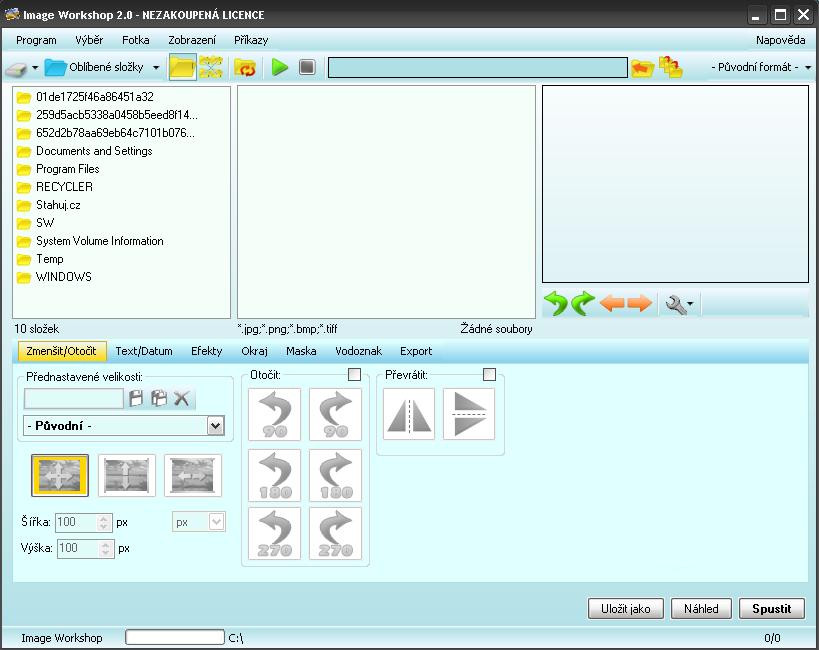Switch to the Text/Datum tab
Screen dimensions: 819x650
(x=144, y=351)
